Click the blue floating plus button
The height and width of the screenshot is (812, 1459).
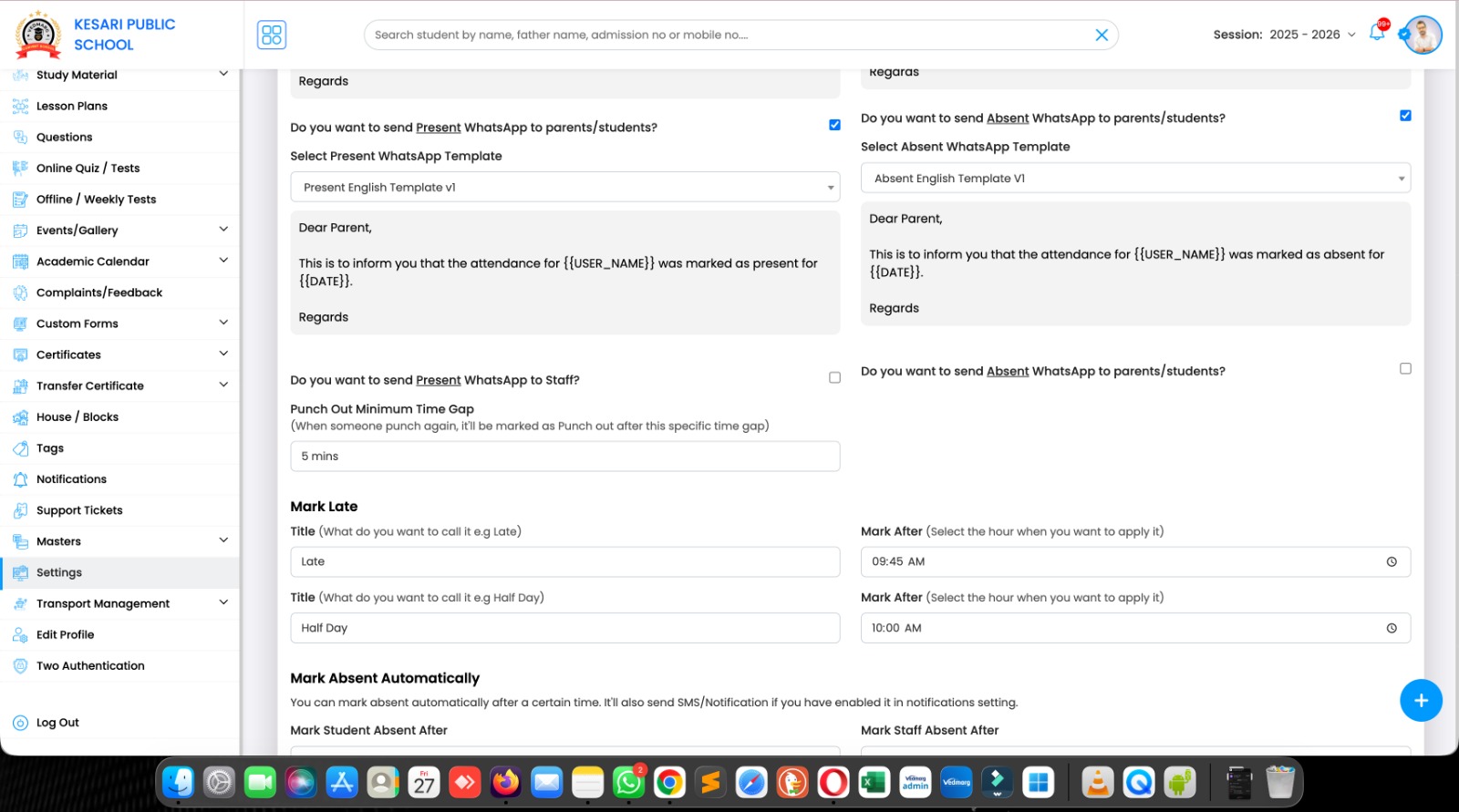(x=1420, y=700)
